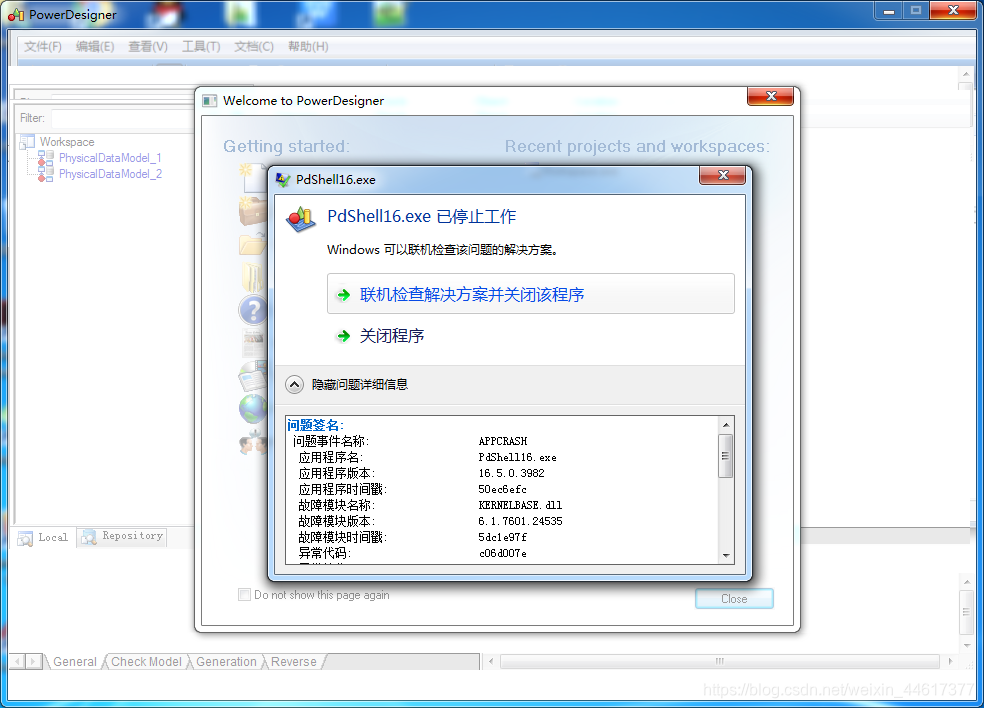The width and height of the screenshot is (984, 708).
Task: Click the PowerDesigner title bar app icon
Action: pyautogui.click(x=16, y=14)
